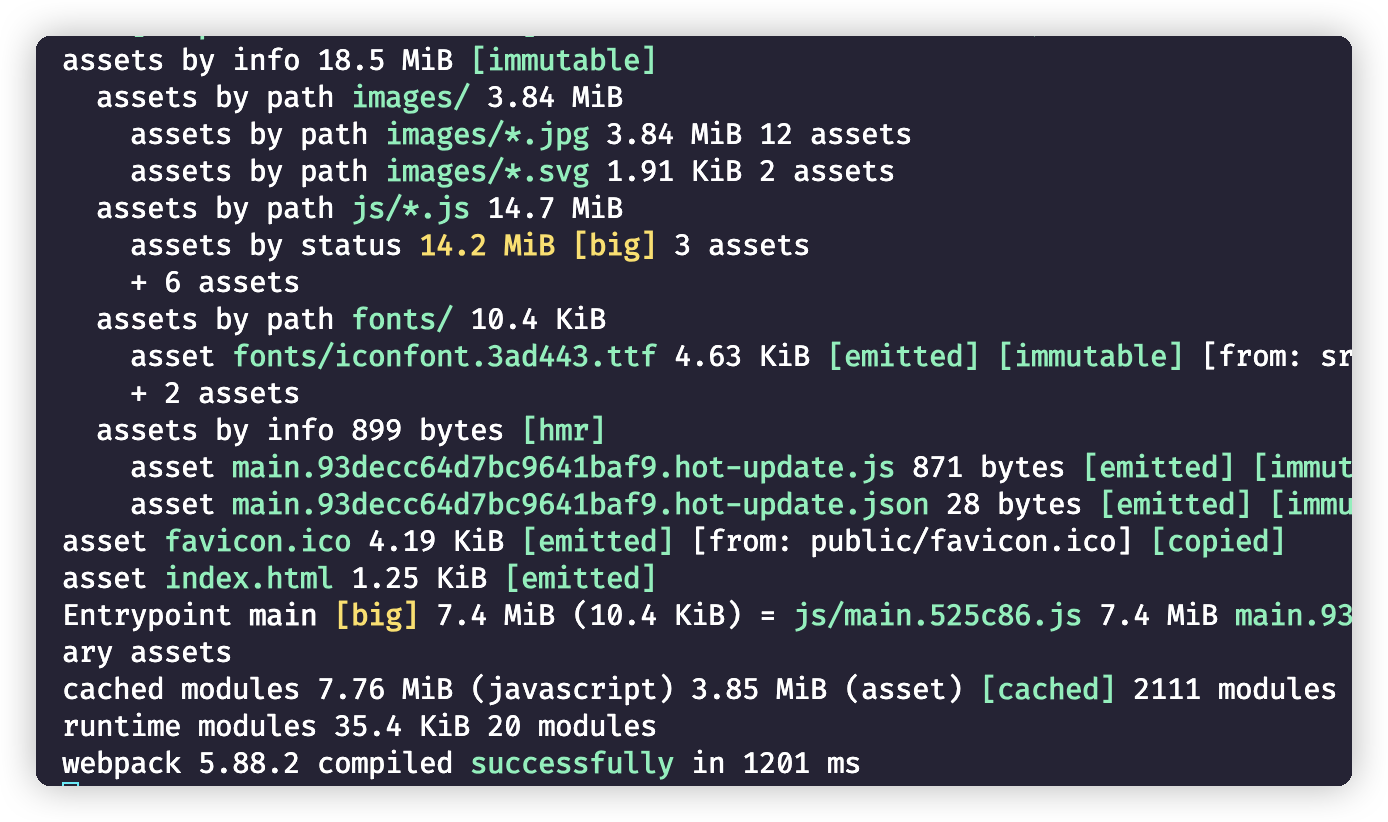The width and height of the screenshot is (1388, 822).
Task: Click the fonts/iconfont.3ad443.ttf asset path
Action: point(445,356)
